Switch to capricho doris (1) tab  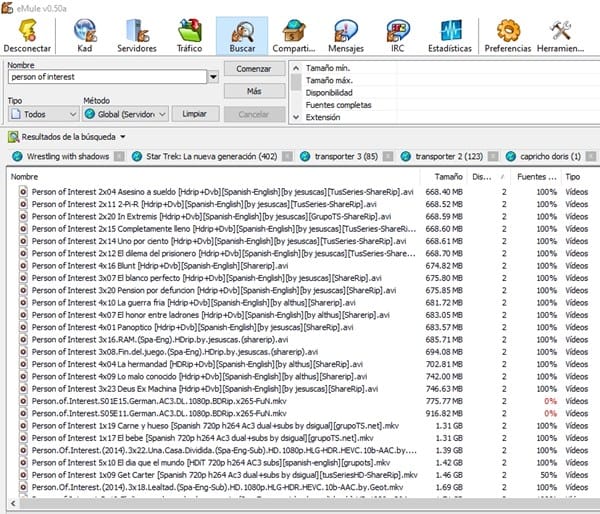pos(550,156)
